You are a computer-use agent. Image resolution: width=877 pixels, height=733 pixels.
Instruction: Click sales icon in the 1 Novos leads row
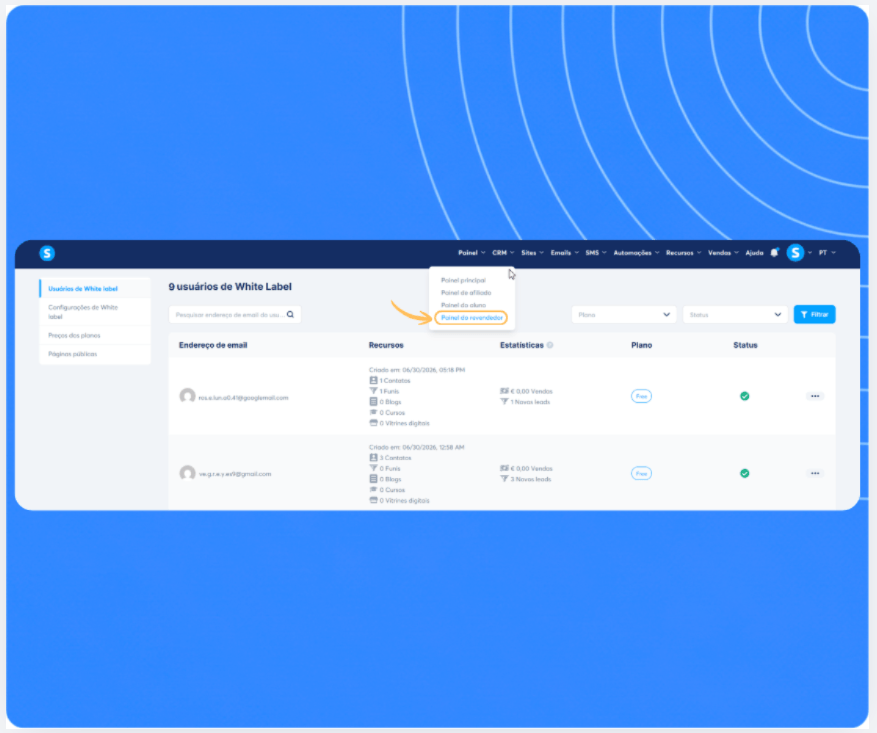tap(504, 391)
